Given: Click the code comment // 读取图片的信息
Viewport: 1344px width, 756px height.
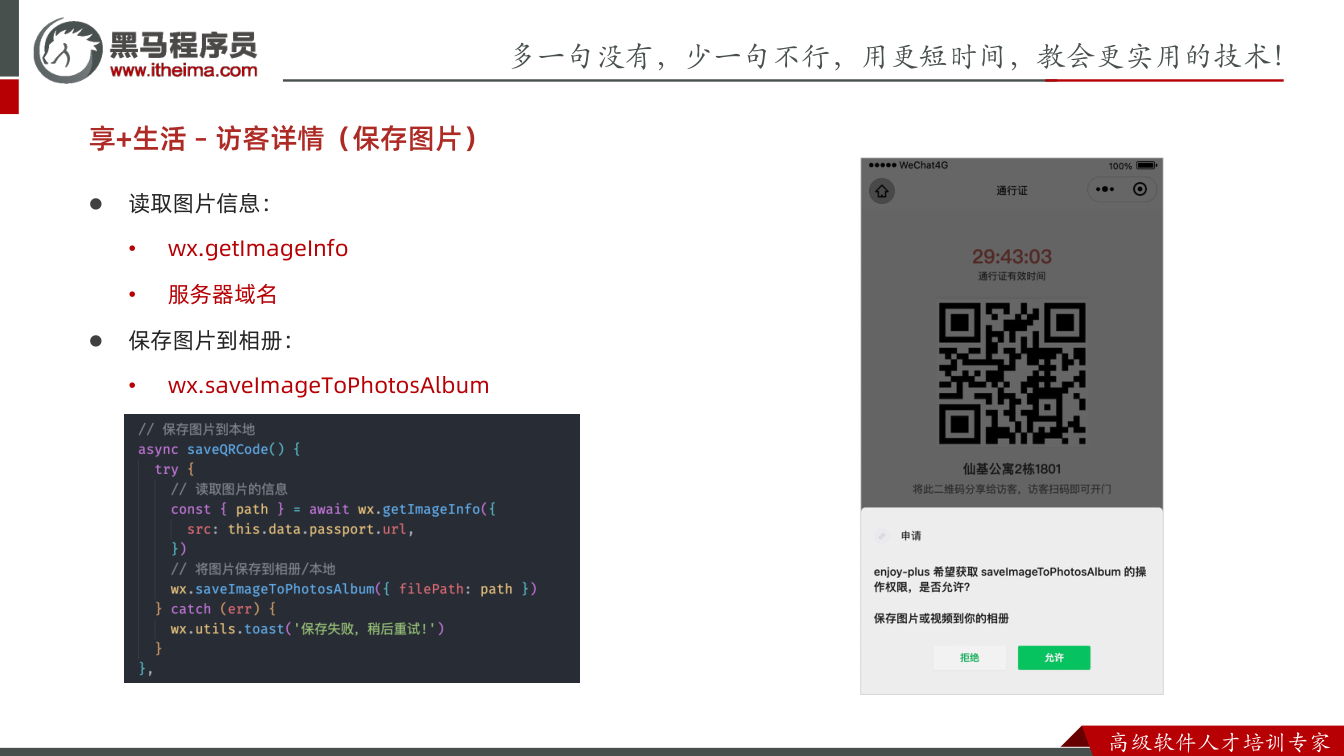Looking at the screenshot, I should (x=229, y=489).
